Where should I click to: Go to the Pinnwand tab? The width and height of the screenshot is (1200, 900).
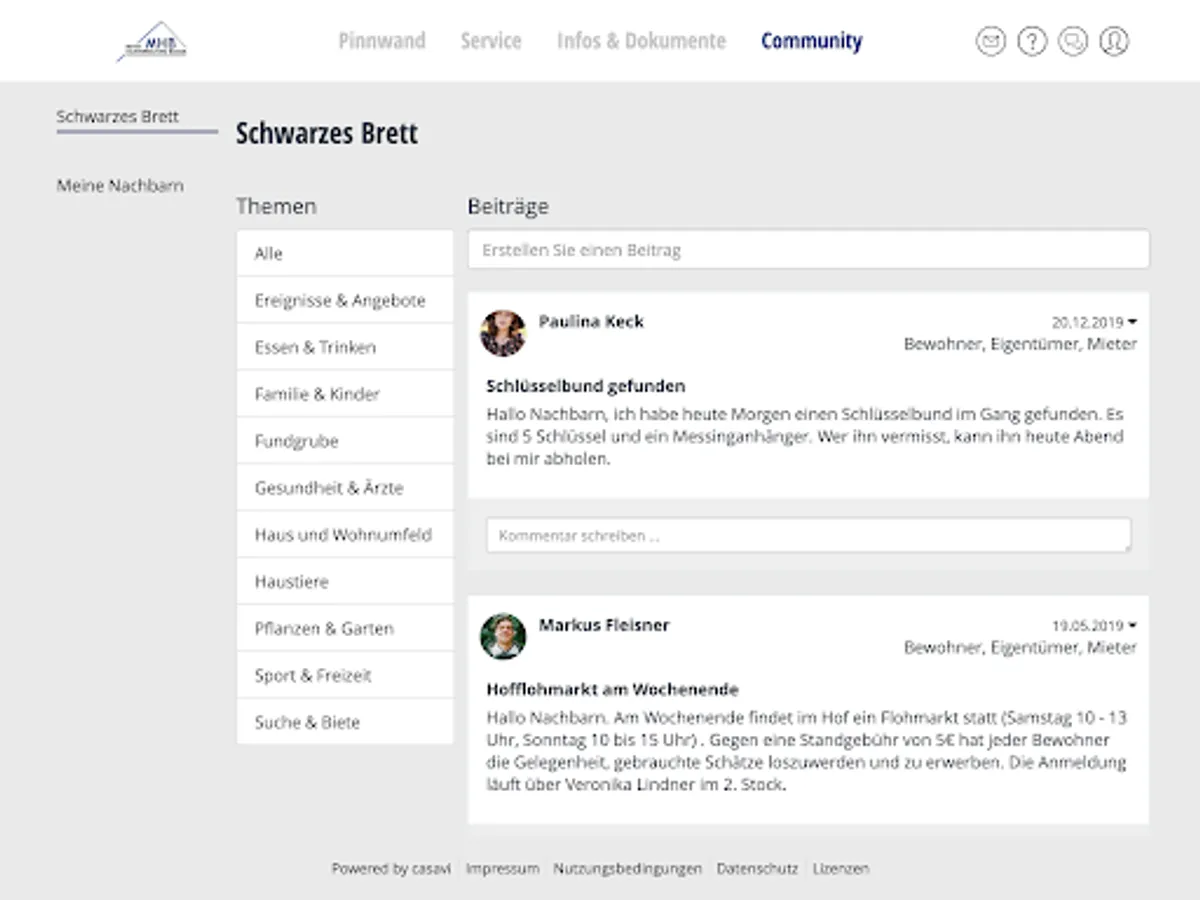click(382, 41)
